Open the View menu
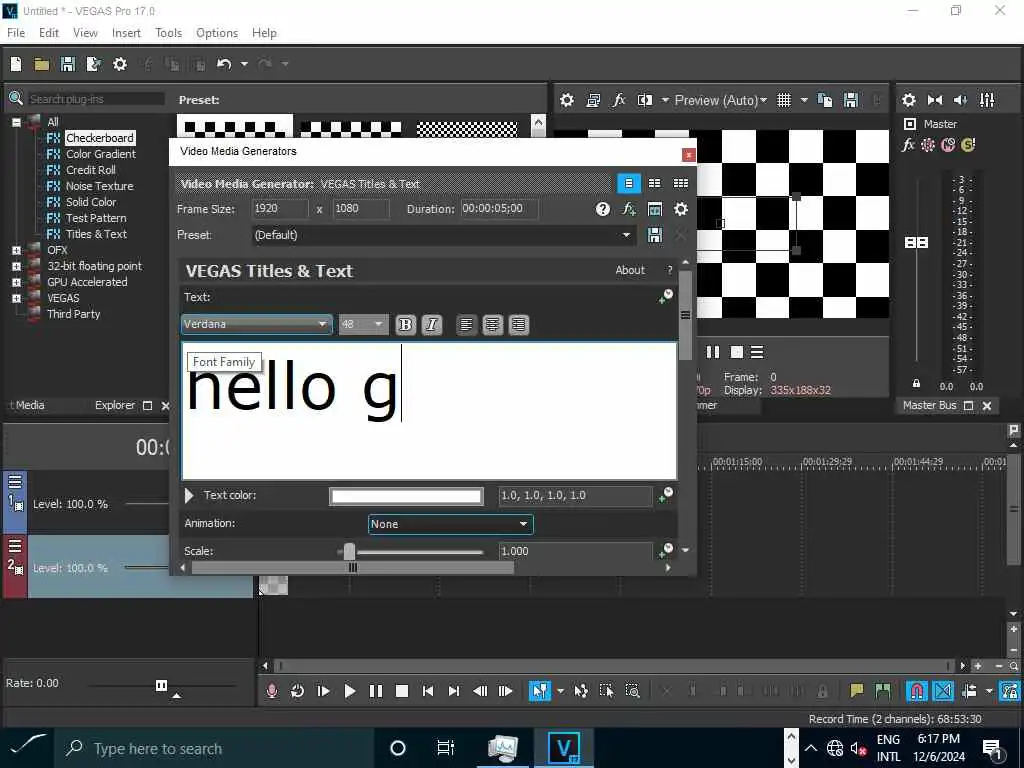The width and height of the screenshot is (1024, 768). click(85, 33)
